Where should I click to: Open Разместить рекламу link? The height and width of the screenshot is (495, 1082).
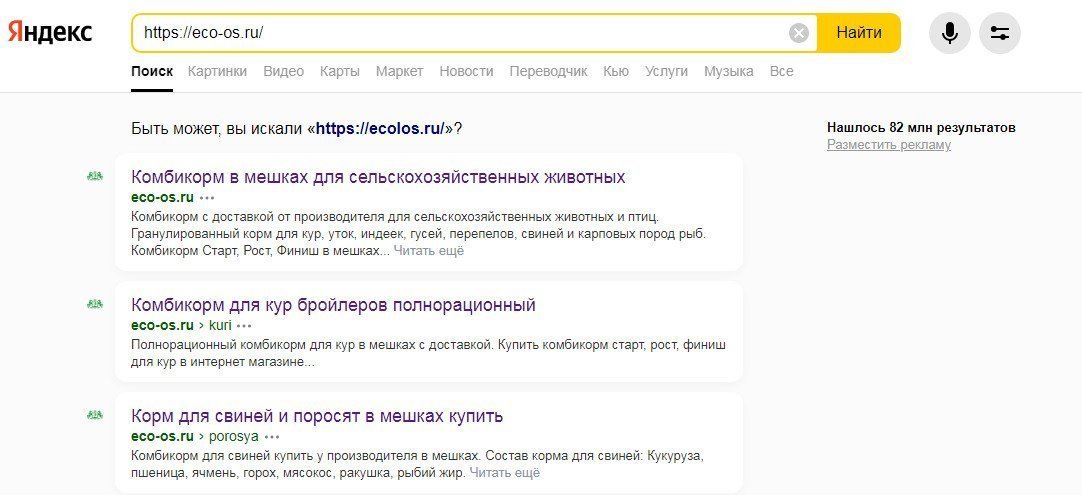[889, 145]
